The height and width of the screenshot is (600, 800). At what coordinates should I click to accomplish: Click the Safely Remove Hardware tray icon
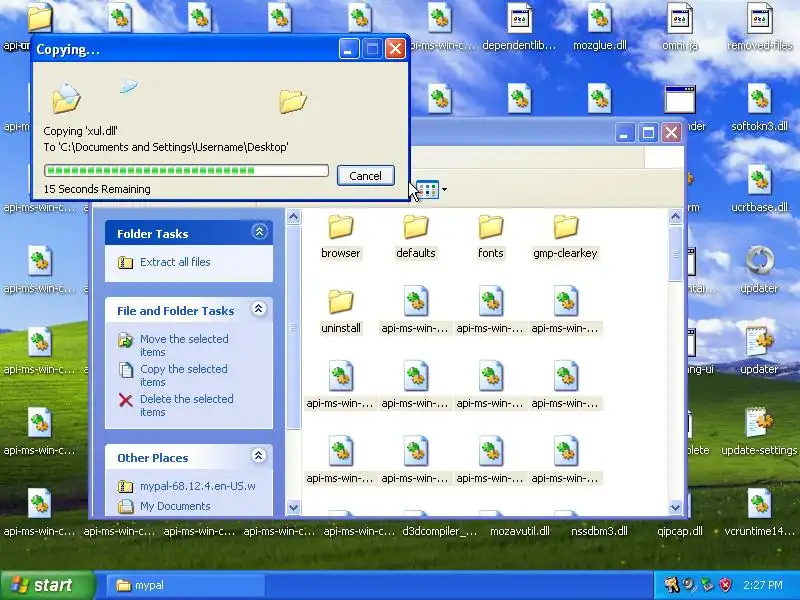tap(707, 585)
